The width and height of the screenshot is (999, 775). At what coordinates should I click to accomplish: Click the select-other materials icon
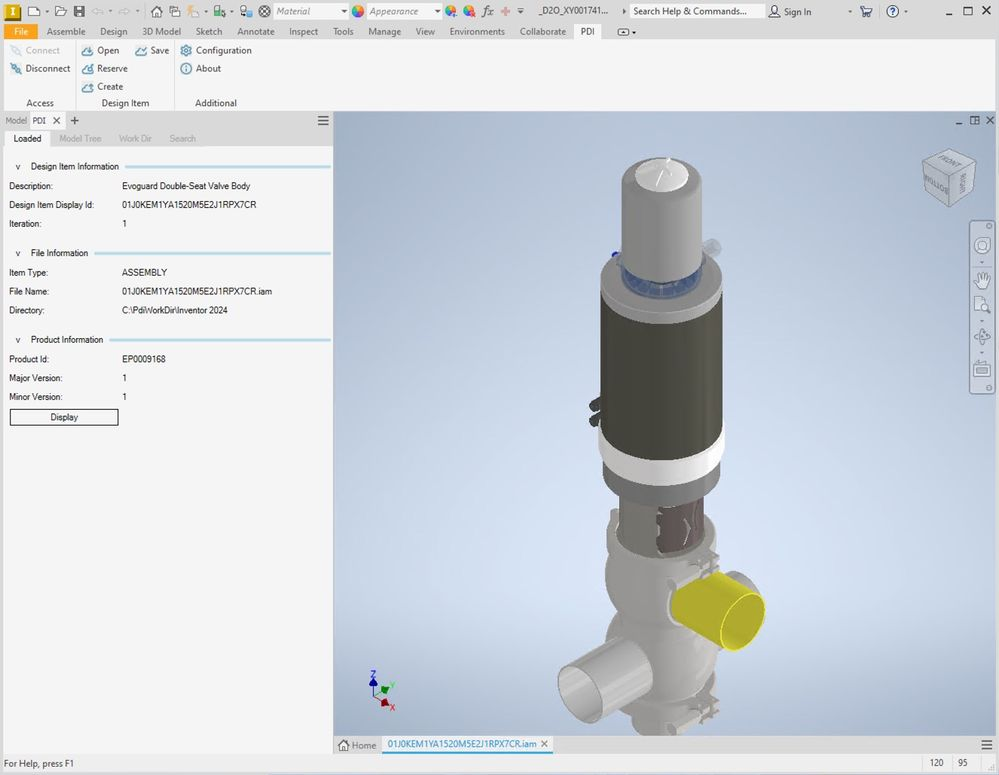point(264,11)
